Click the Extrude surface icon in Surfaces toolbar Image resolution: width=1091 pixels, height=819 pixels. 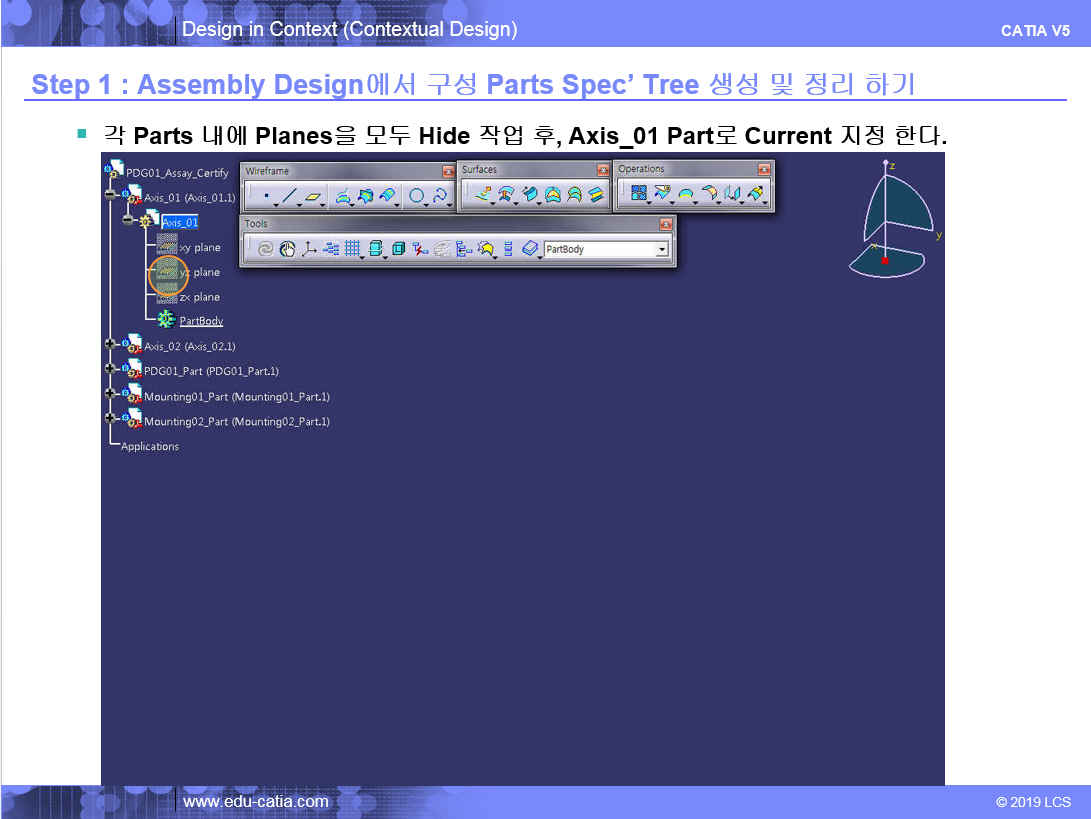coord(483,196)
